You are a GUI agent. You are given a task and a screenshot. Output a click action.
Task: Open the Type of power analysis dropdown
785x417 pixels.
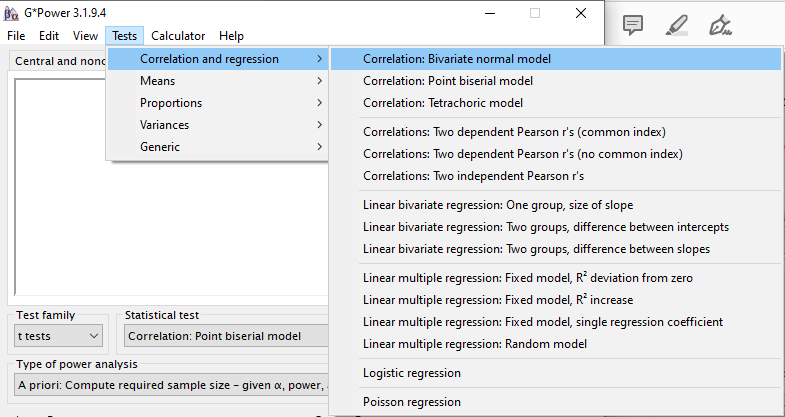(x=172, y=385)
